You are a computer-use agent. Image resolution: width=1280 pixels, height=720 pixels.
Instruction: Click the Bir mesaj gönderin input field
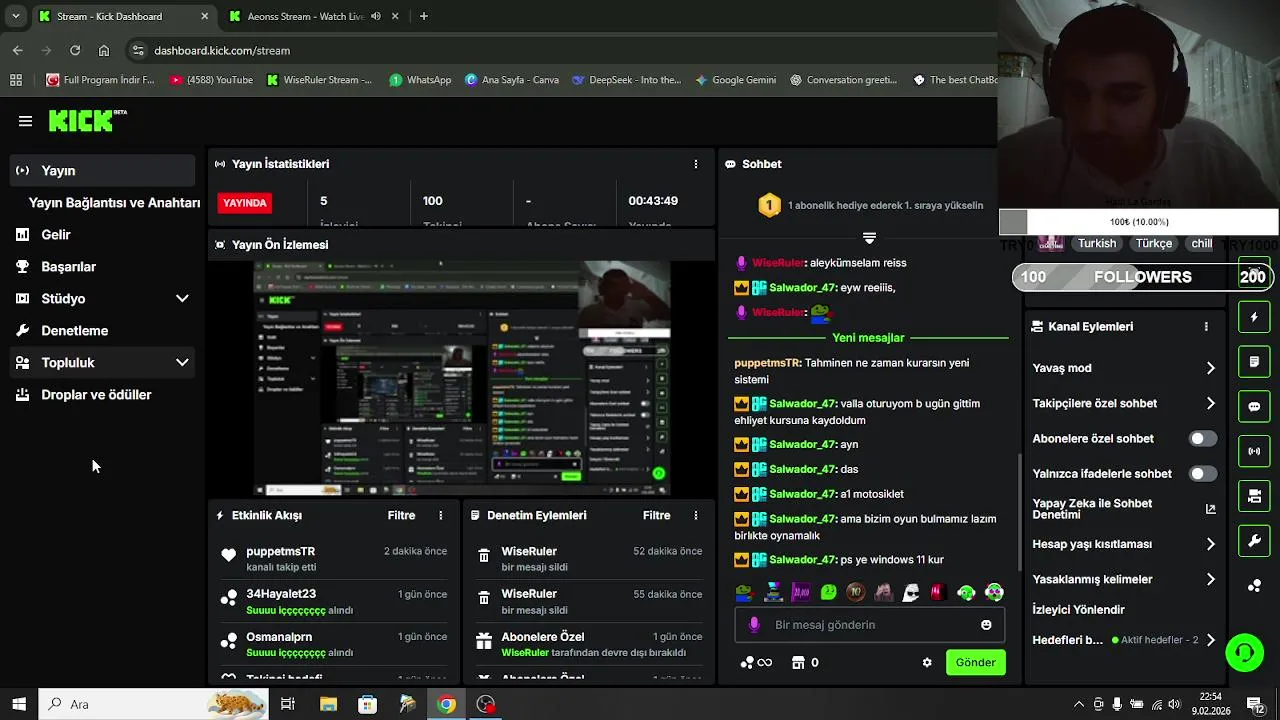(x=870, y=624)
